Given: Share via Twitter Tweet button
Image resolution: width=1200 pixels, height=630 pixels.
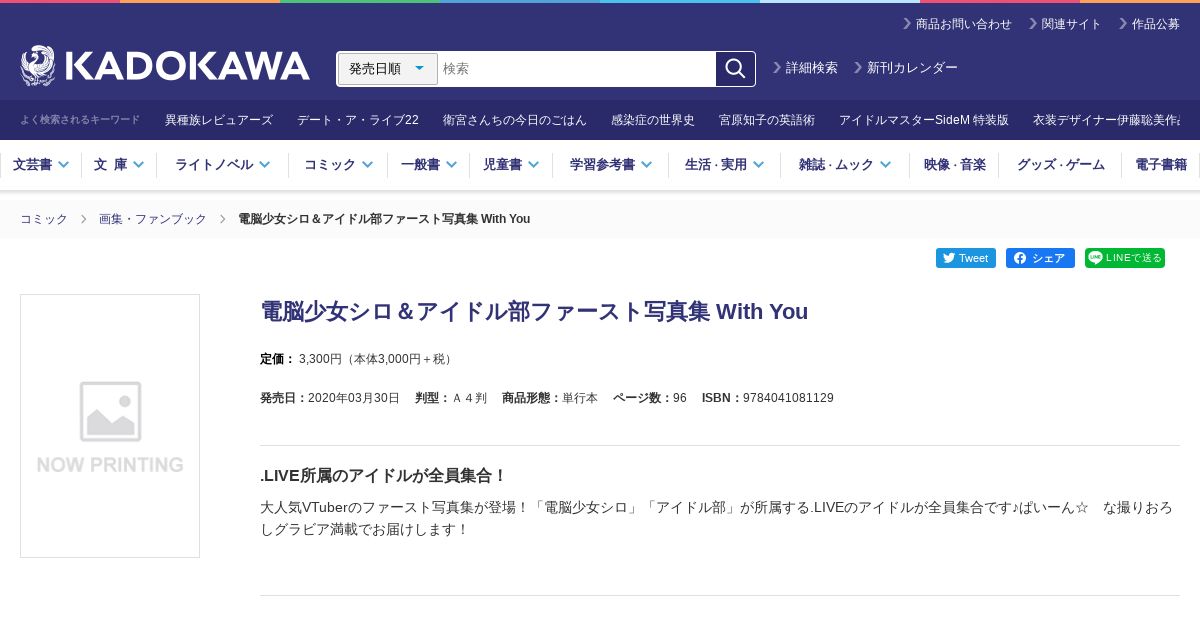Looking at the screenshot, I should (x=966, y=258).
